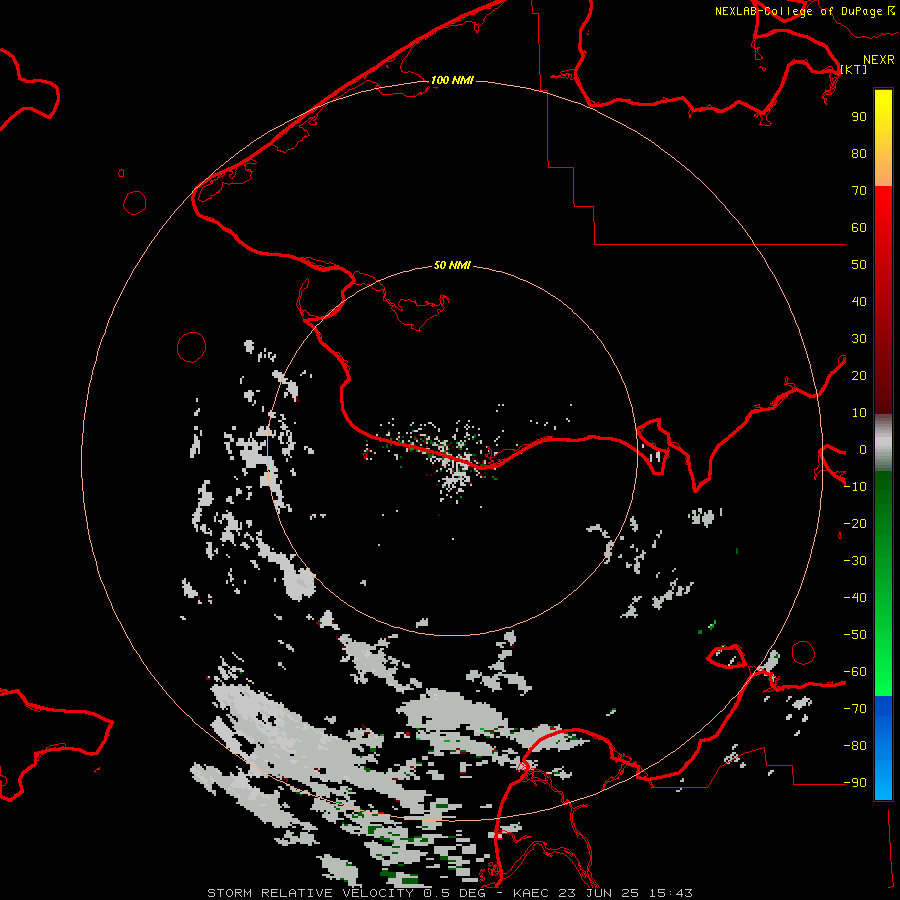Click the "15:43" time stamp in the footer
This screenshot has width=900, height=900.
click(671, 893)
